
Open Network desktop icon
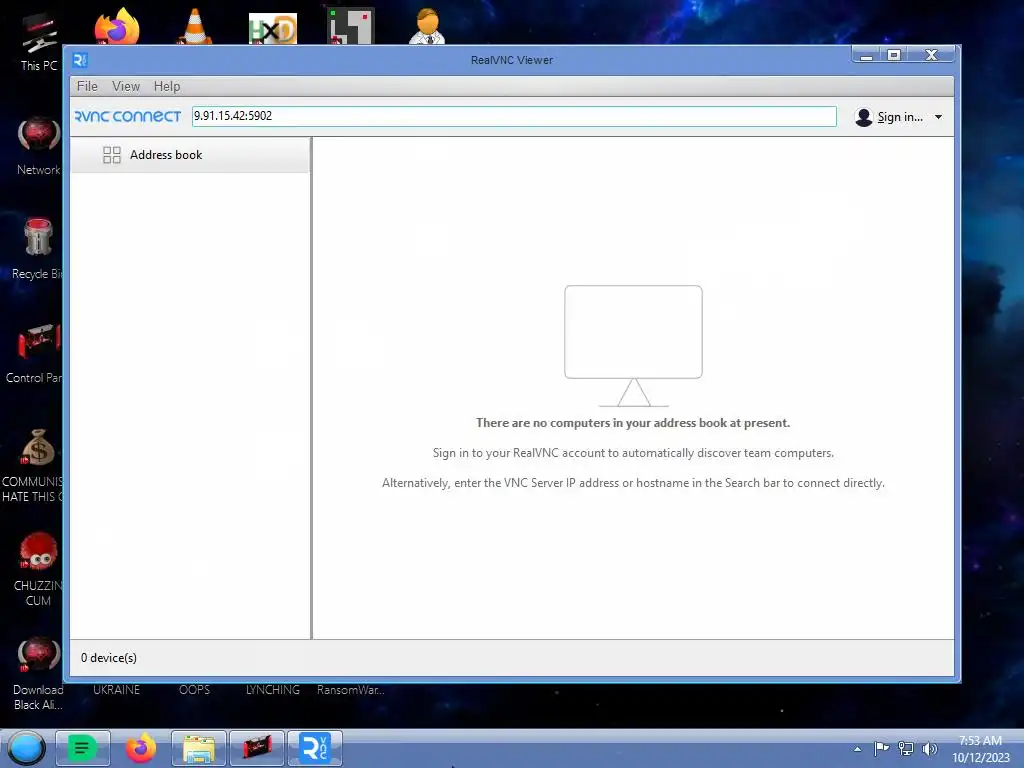click(x=39, y=147)
